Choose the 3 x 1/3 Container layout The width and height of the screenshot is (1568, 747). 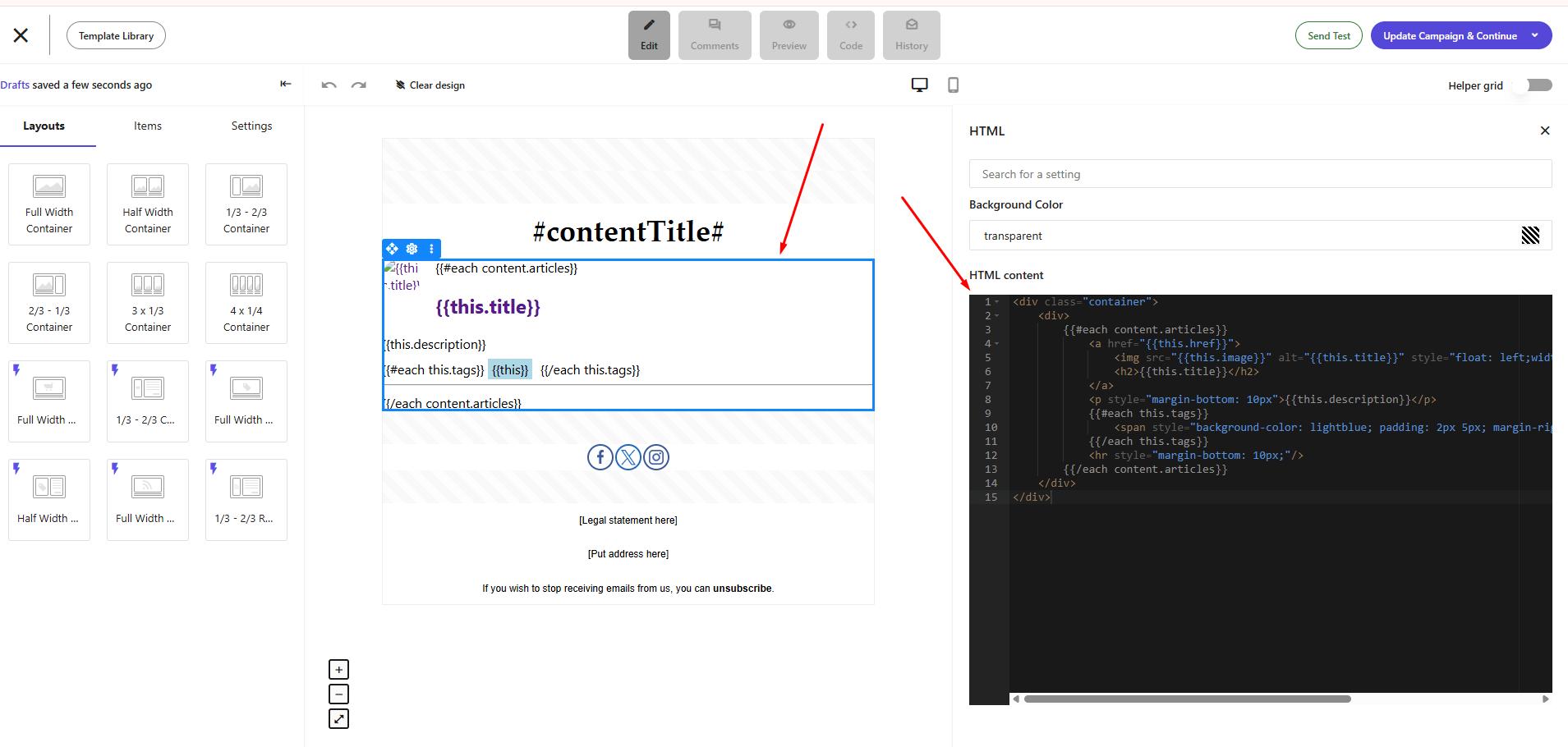coord(148,303)
